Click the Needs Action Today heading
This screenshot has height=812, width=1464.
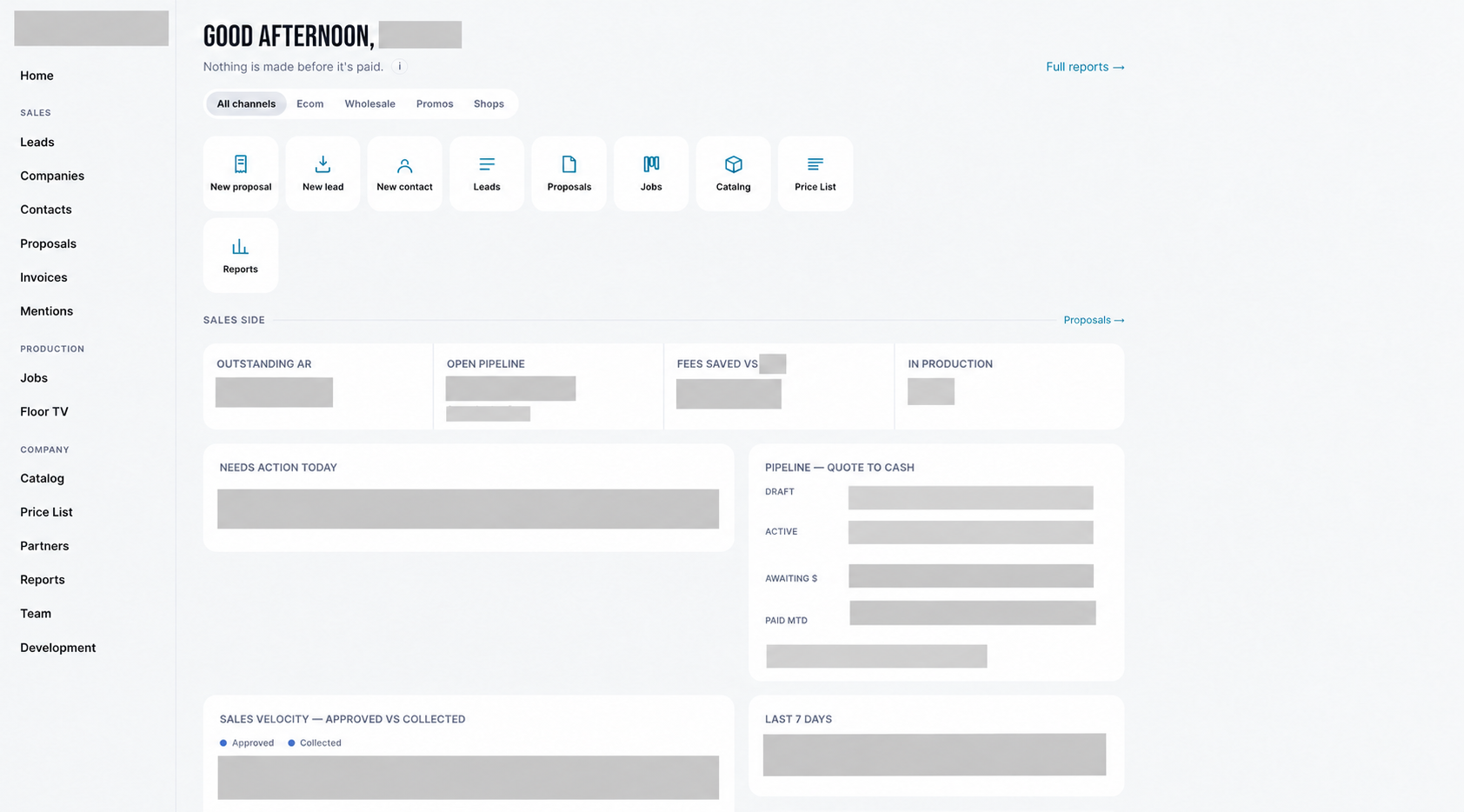(278, 468)
